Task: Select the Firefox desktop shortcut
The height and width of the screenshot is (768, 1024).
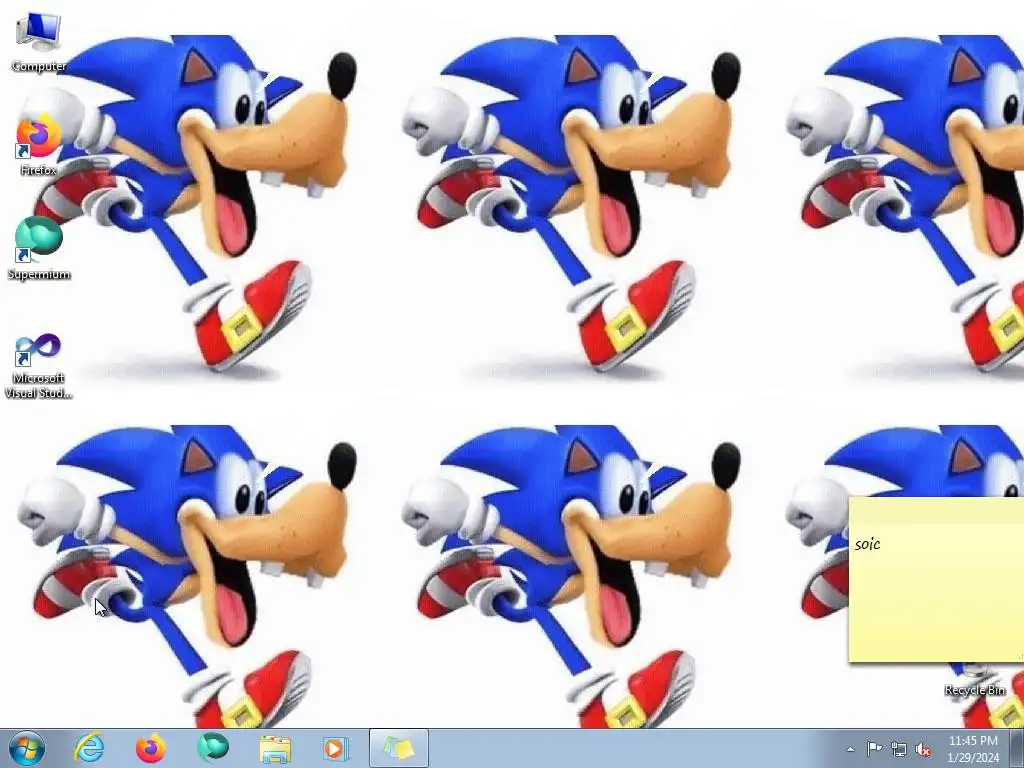Action: pyautogui.click(x=39, y=145)
